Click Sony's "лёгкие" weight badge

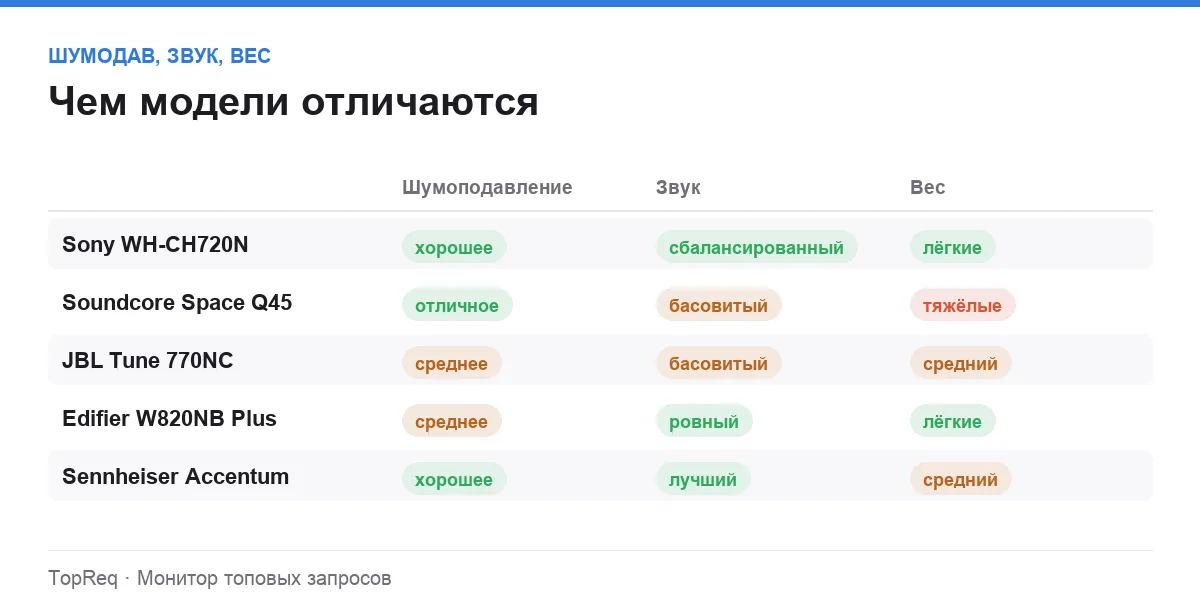coord(952,247)
